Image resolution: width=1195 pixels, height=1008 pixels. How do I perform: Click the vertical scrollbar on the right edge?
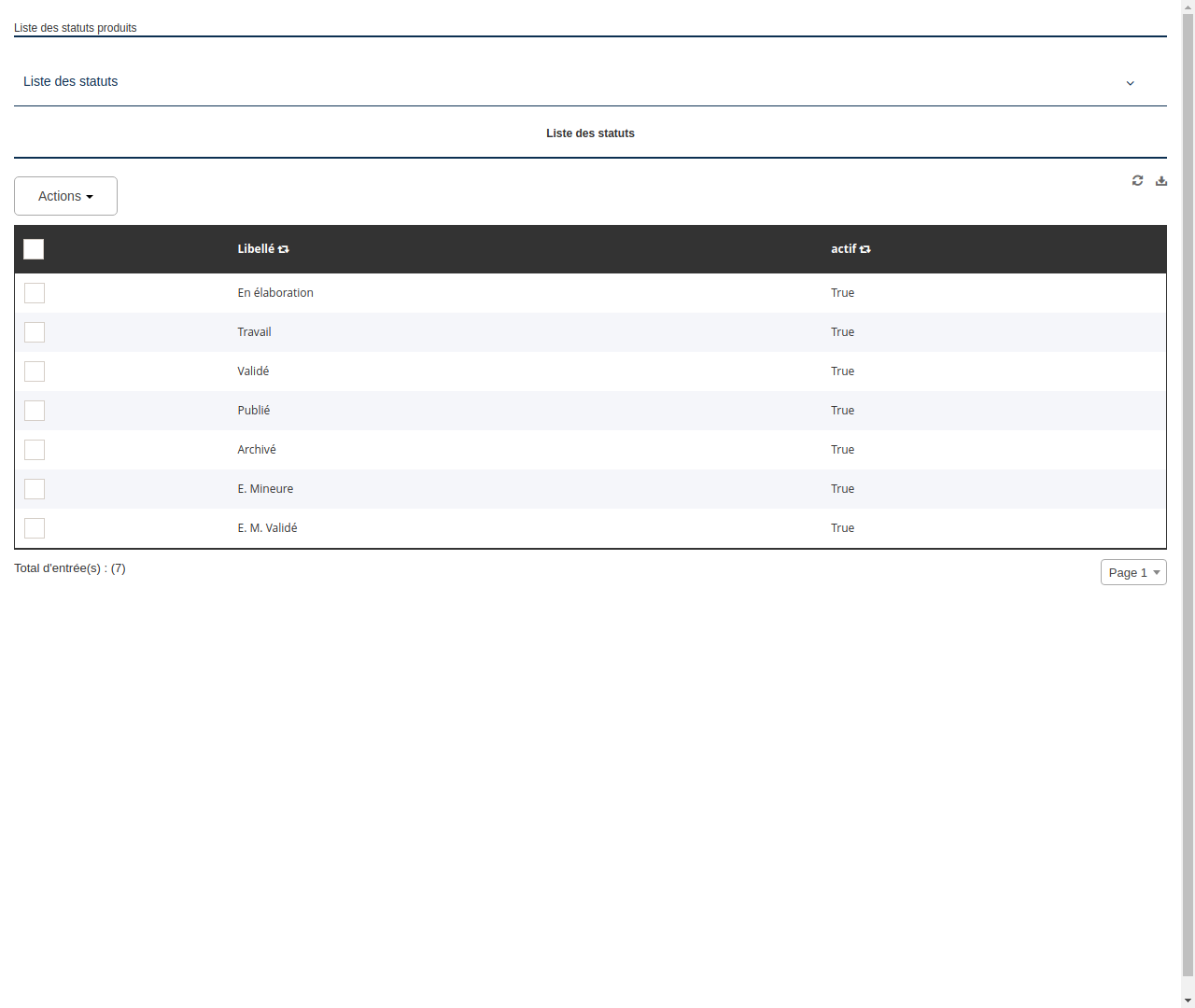point(1188,504)
